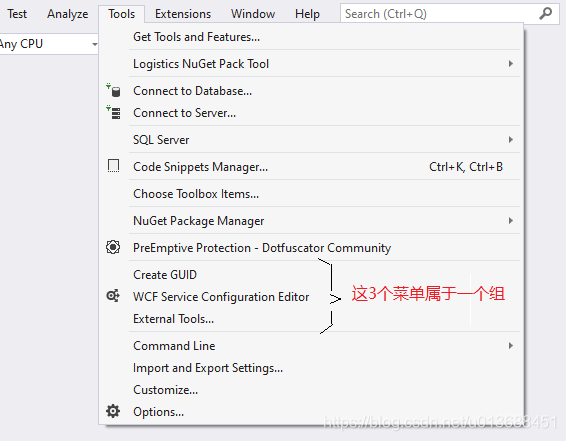Click the Connect to Server icon
566x441 pixels.
[x=113, y=113]
